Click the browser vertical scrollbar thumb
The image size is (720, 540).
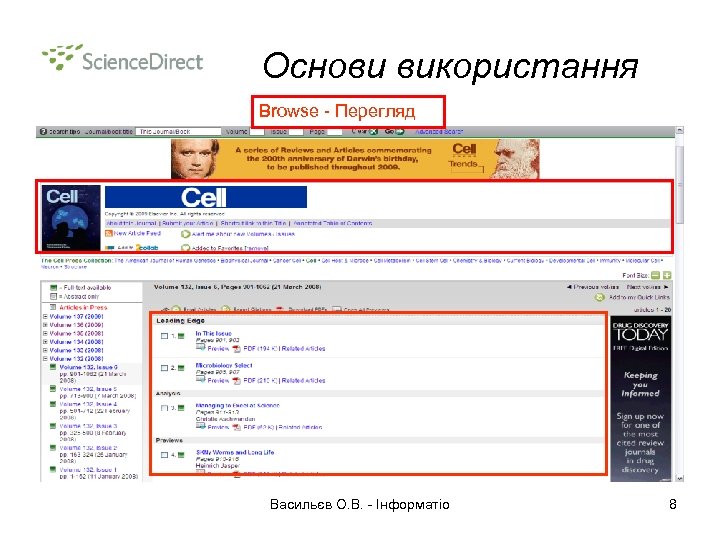tap(680, 185)
